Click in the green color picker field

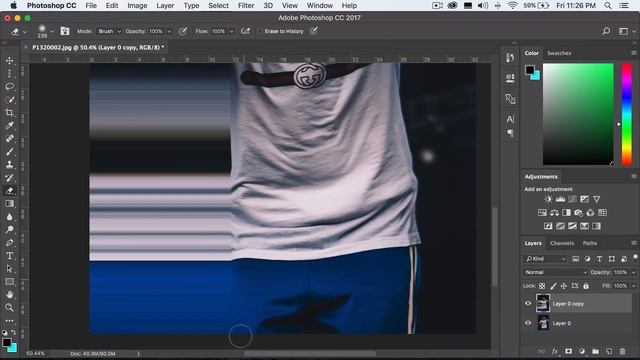click(x=578, y=114)
